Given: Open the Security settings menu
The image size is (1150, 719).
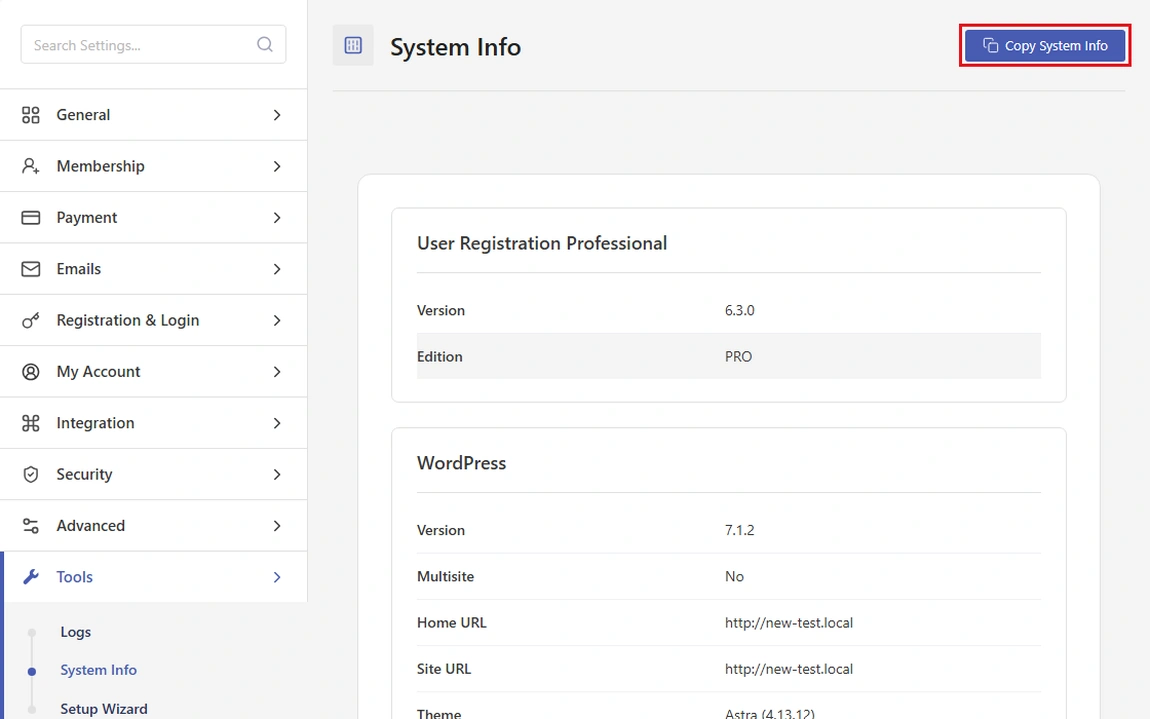Looking at the screenshot, I should tap(153, 475).
